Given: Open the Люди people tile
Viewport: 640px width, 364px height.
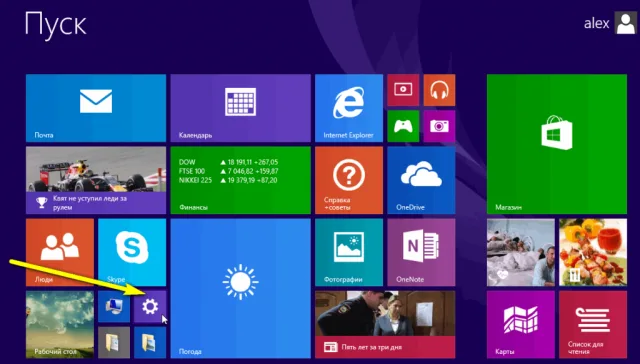Looking at the screenshot, I should pyautogui.click(x=60, y=252).
